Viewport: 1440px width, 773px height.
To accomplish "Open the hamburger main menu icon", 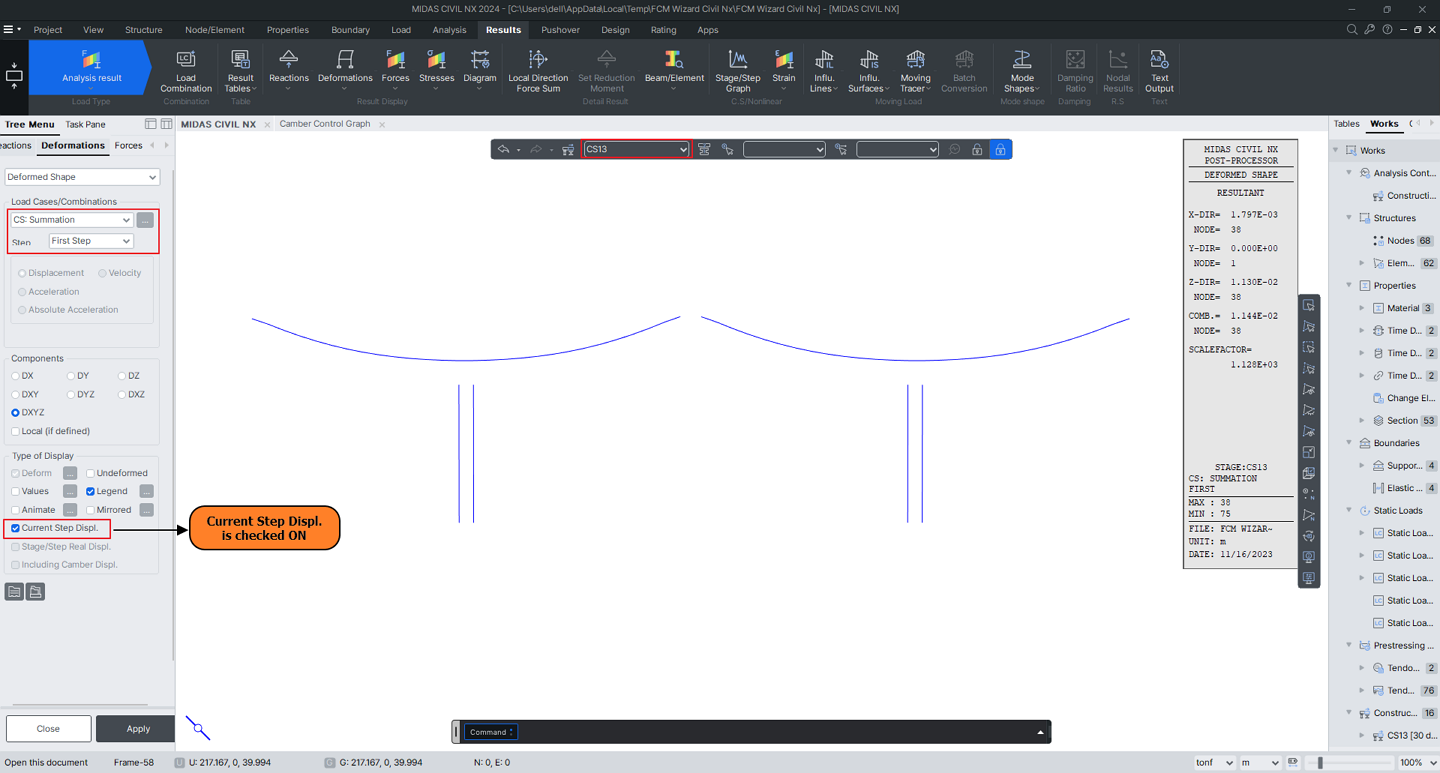I will [x=9, y=30].
